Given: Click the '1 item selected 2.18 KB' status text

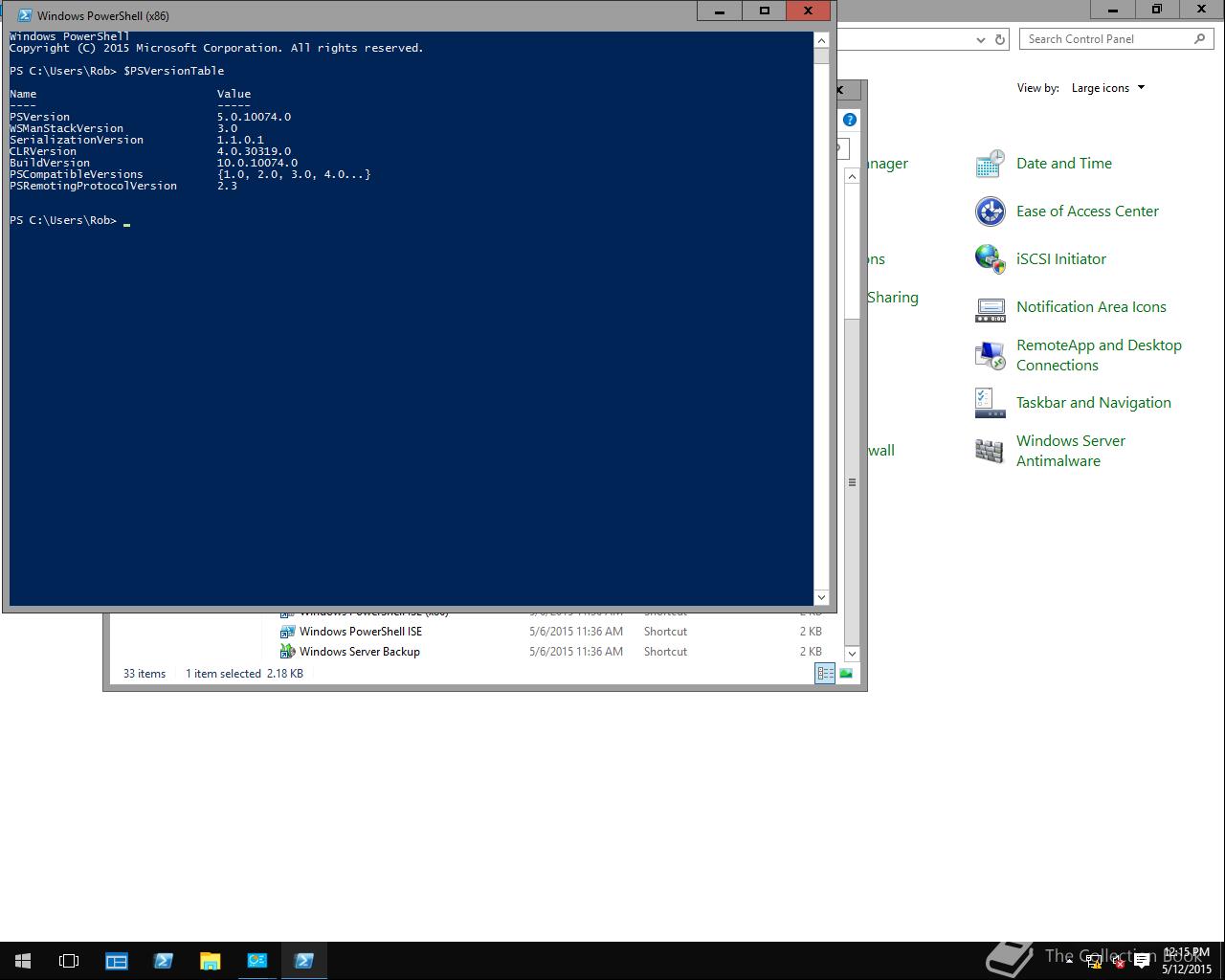Looking at the screenshot, I should tap(244, 674).
